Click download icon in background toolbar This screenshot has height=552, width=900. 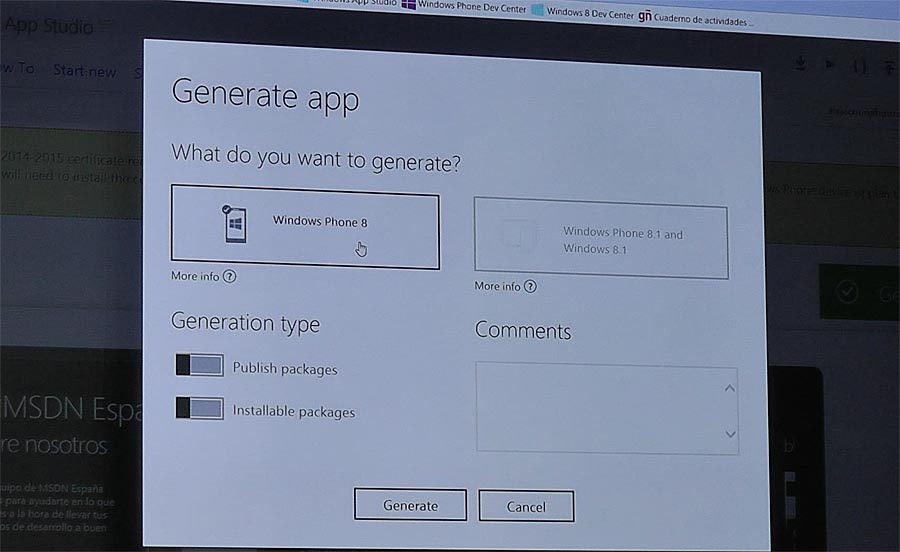coord(801,64)
